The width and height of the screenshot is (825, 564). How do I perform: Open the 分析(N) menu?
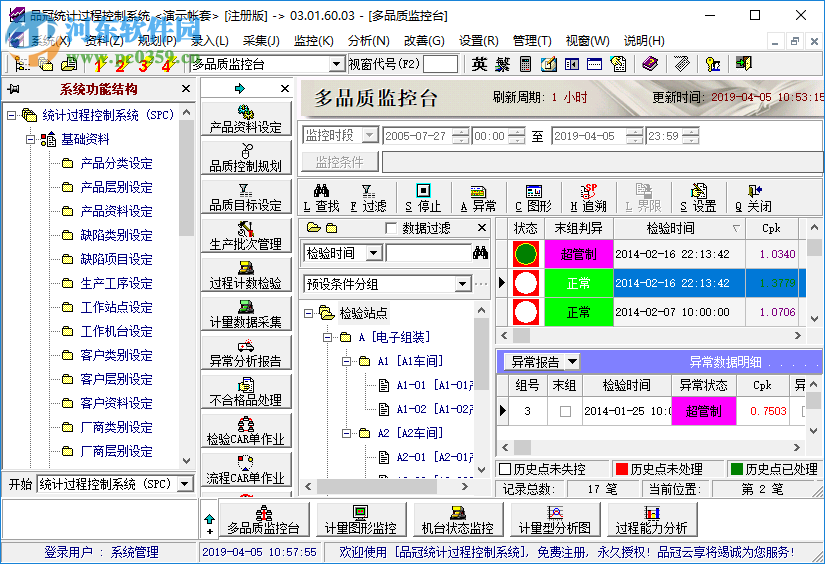[368, 41]
